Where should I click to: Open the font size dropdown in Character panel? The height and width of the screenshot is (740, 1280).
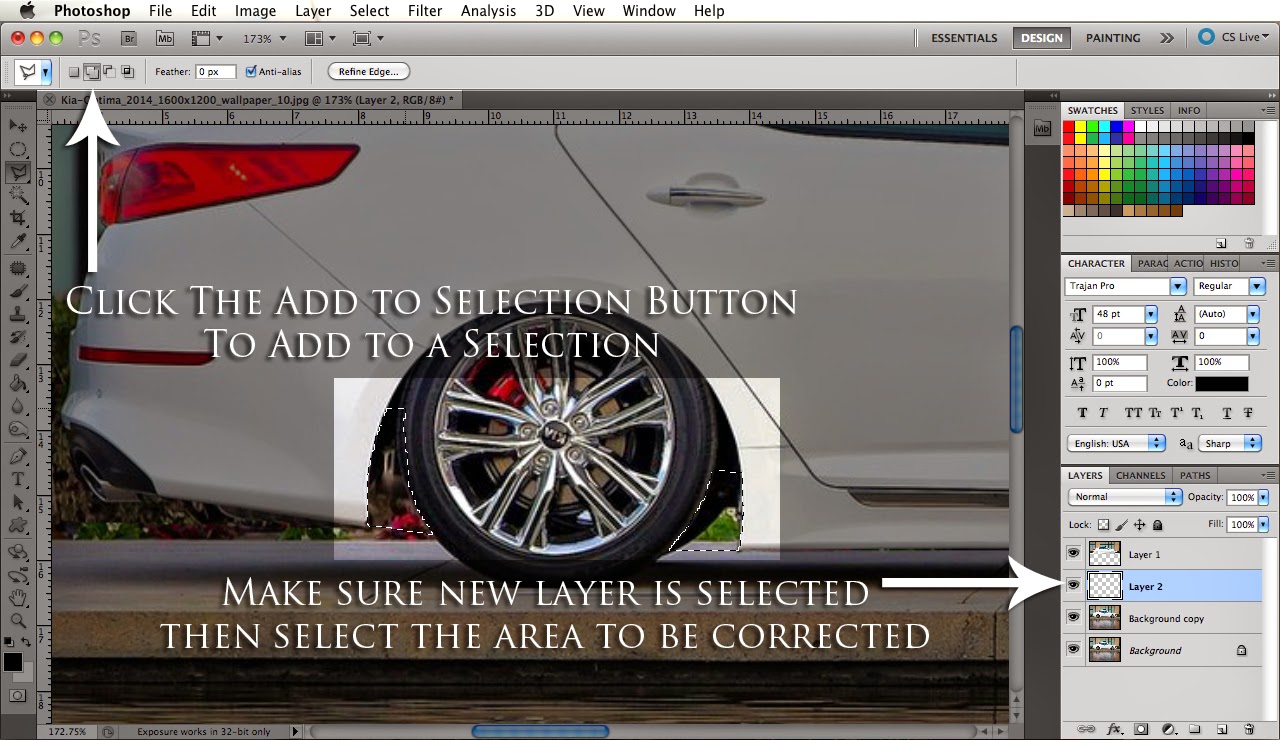click(1150, 313)
